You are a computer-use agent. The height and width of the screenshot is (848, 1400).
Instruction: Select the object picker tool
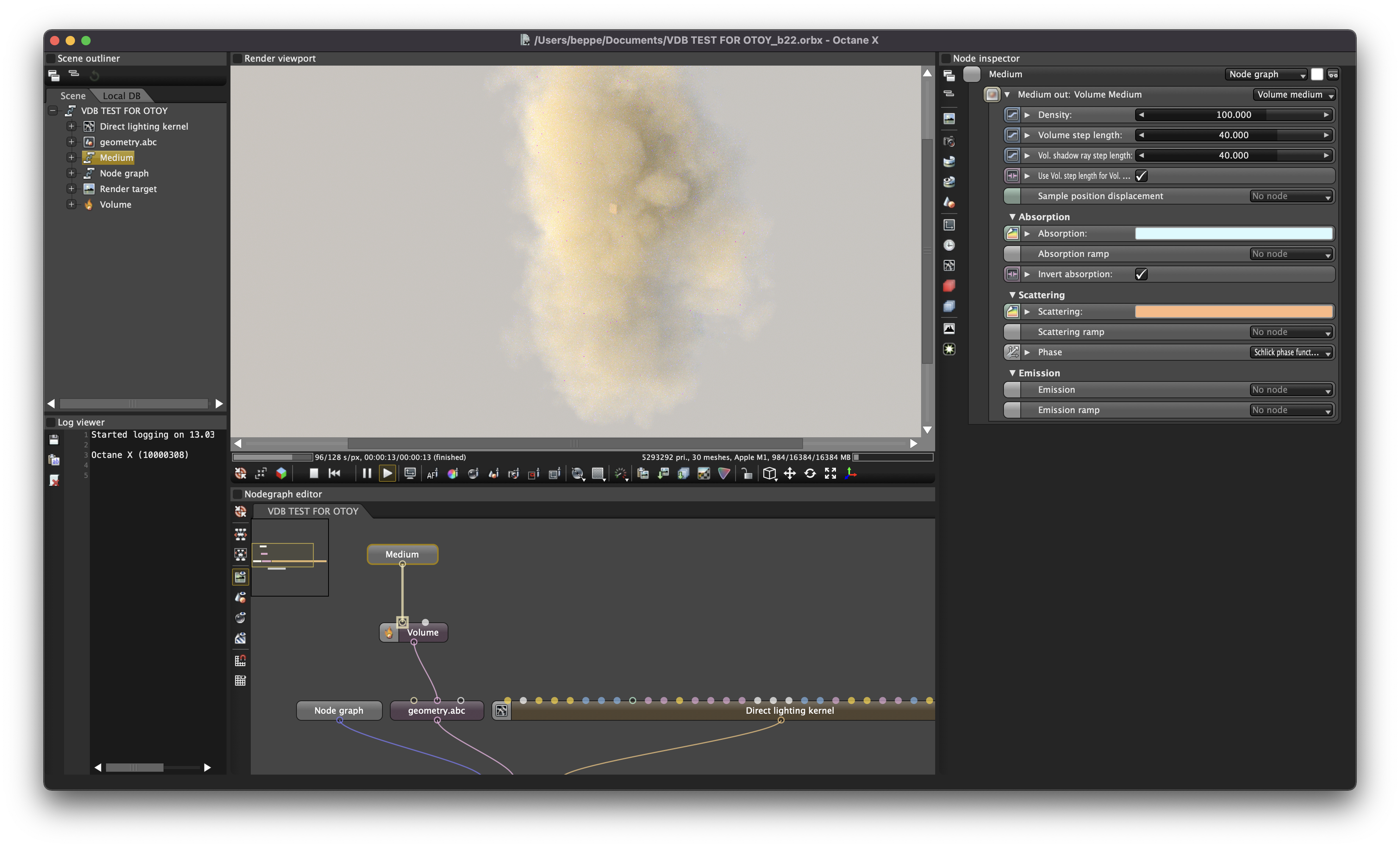493,474
